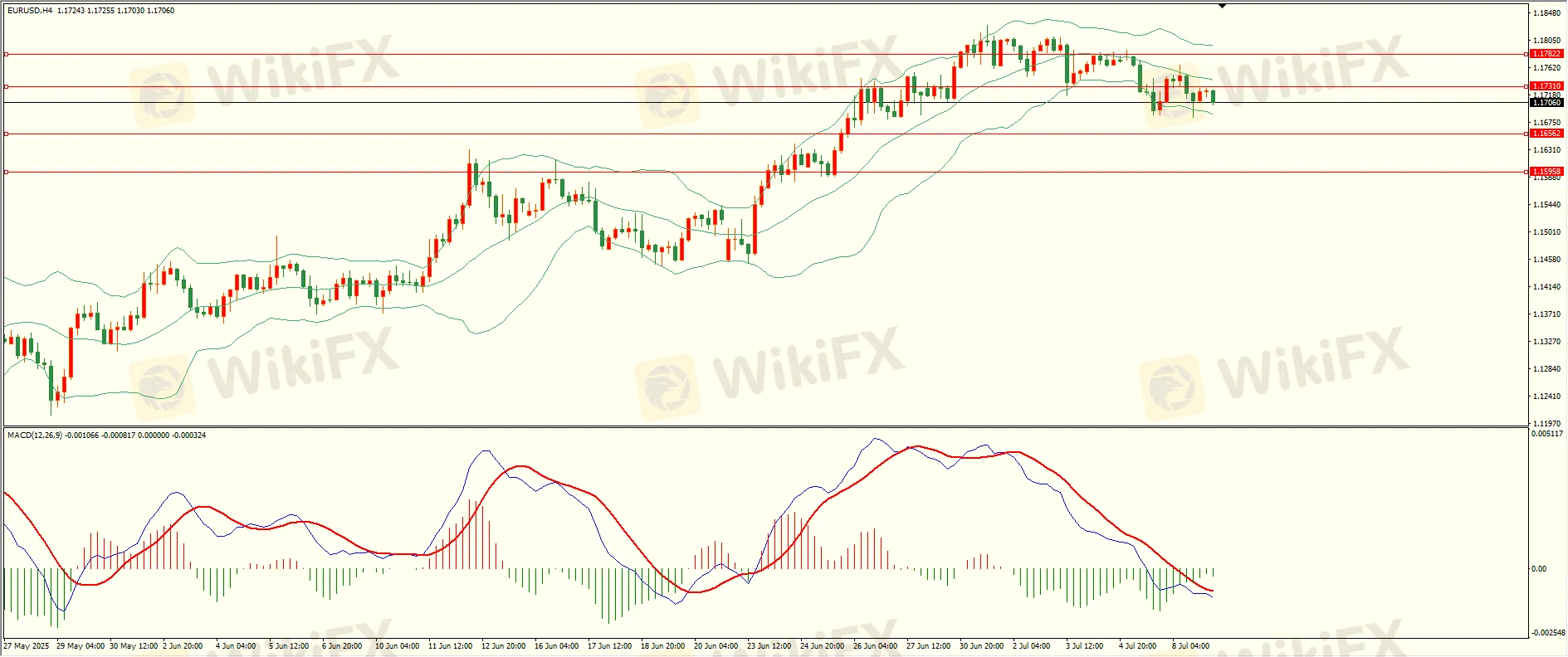Click the 1.18480 price axis value
Screen dimensions: 1568x657
pos(1546,13)
